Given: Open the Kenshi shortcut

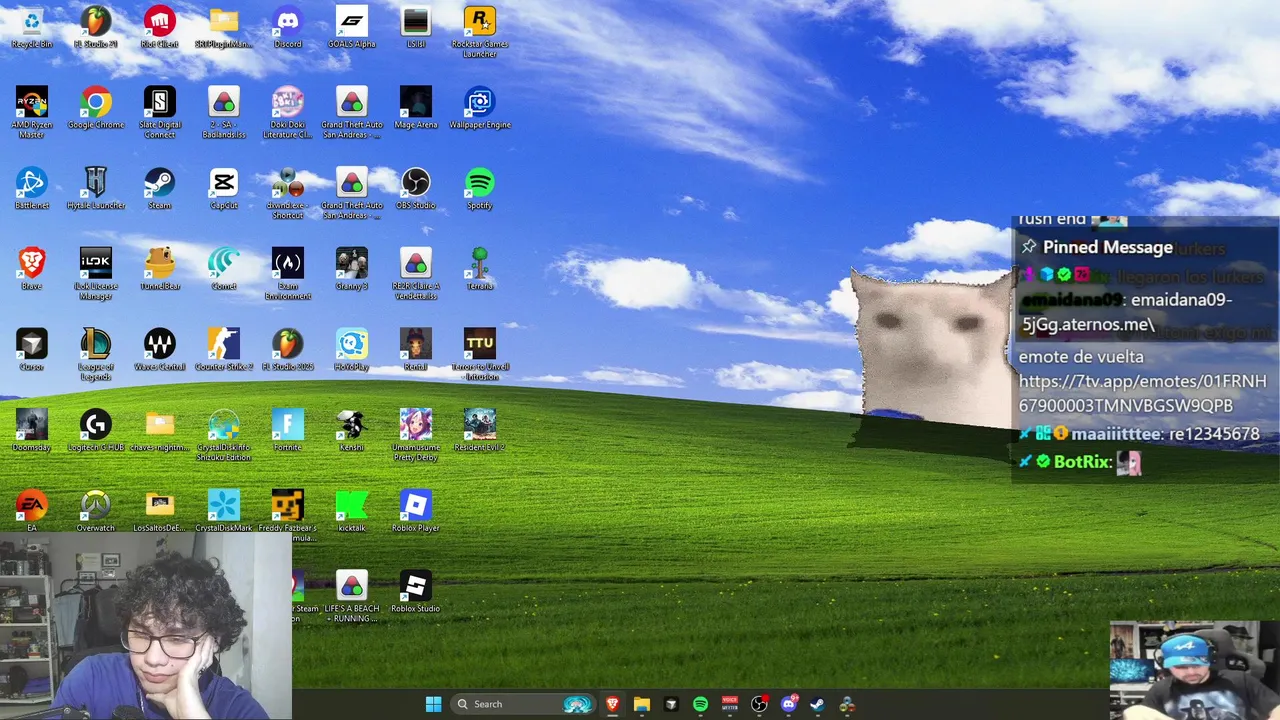Looking at the screenshot, I should click(352, 430).
